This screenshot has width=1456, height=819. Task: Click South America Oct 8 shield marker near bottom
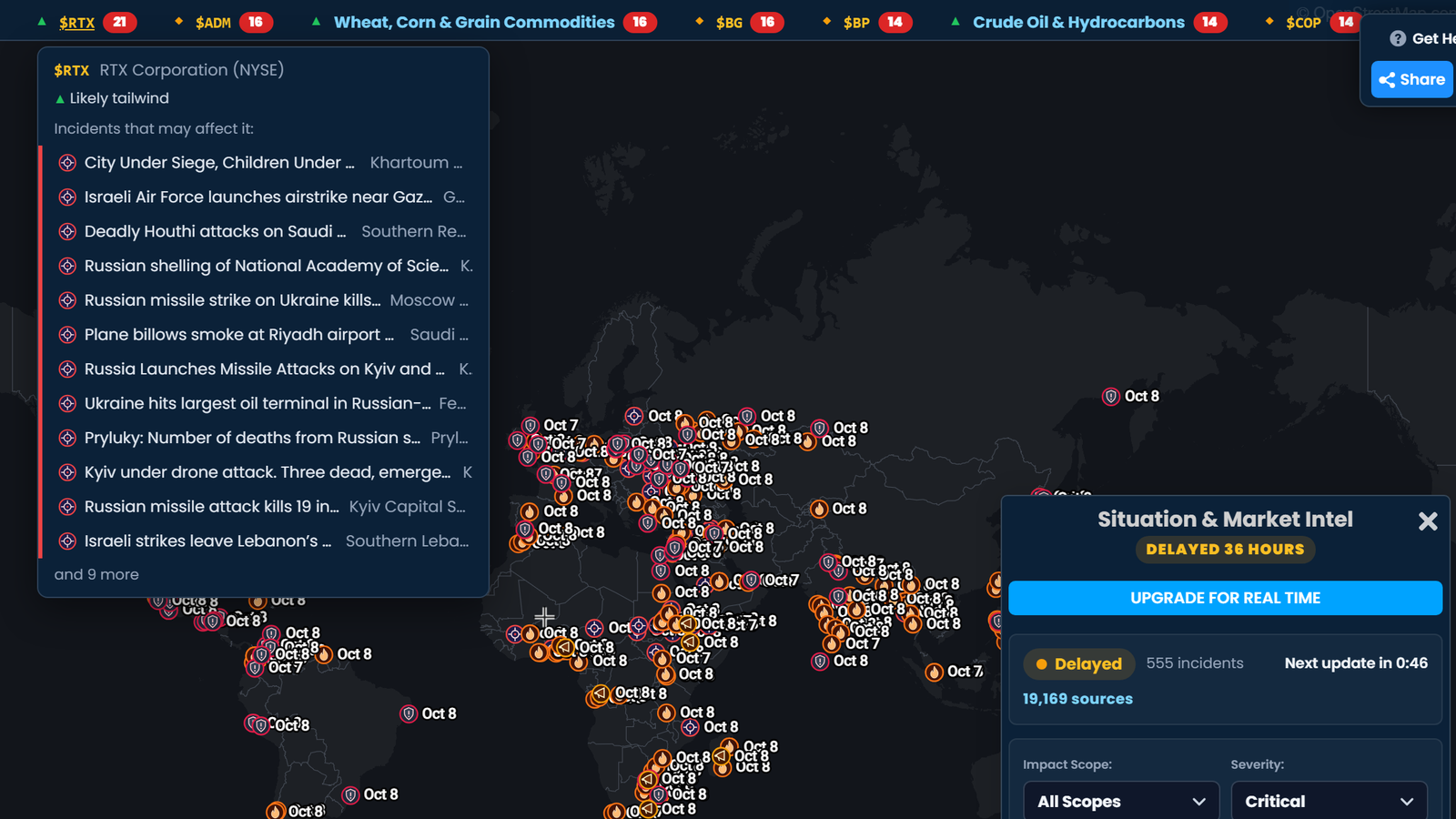[x=350, y=795]
